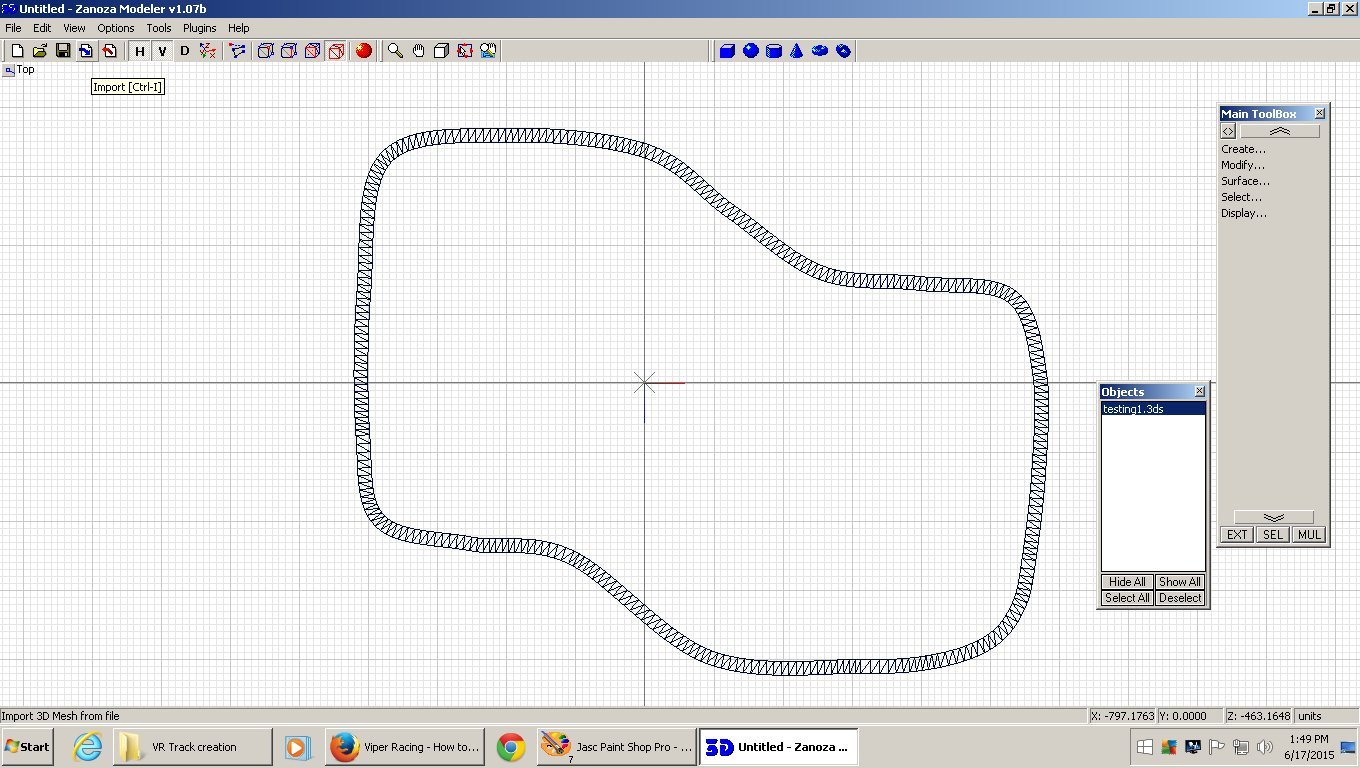Viewport: 1360px width, 768px height.
Task: Click the colored axes icon next to D
Action: coord(208,51)
